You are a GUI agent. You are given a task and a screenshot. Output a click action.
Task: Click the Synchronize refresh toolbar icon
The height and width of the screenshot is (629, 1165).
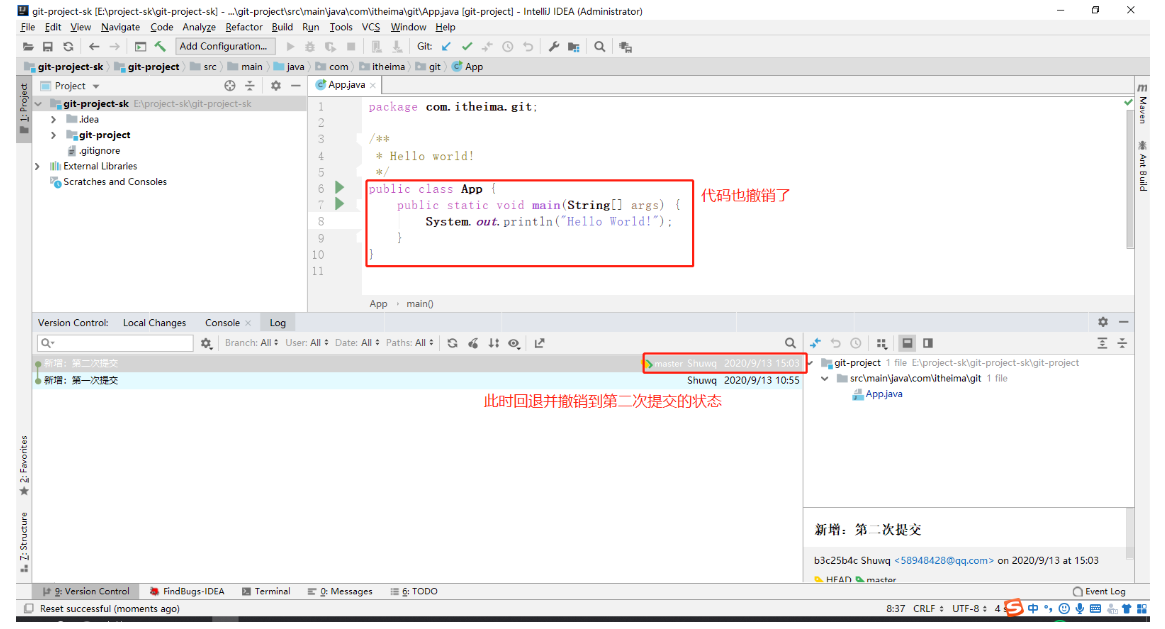(68, 47)
